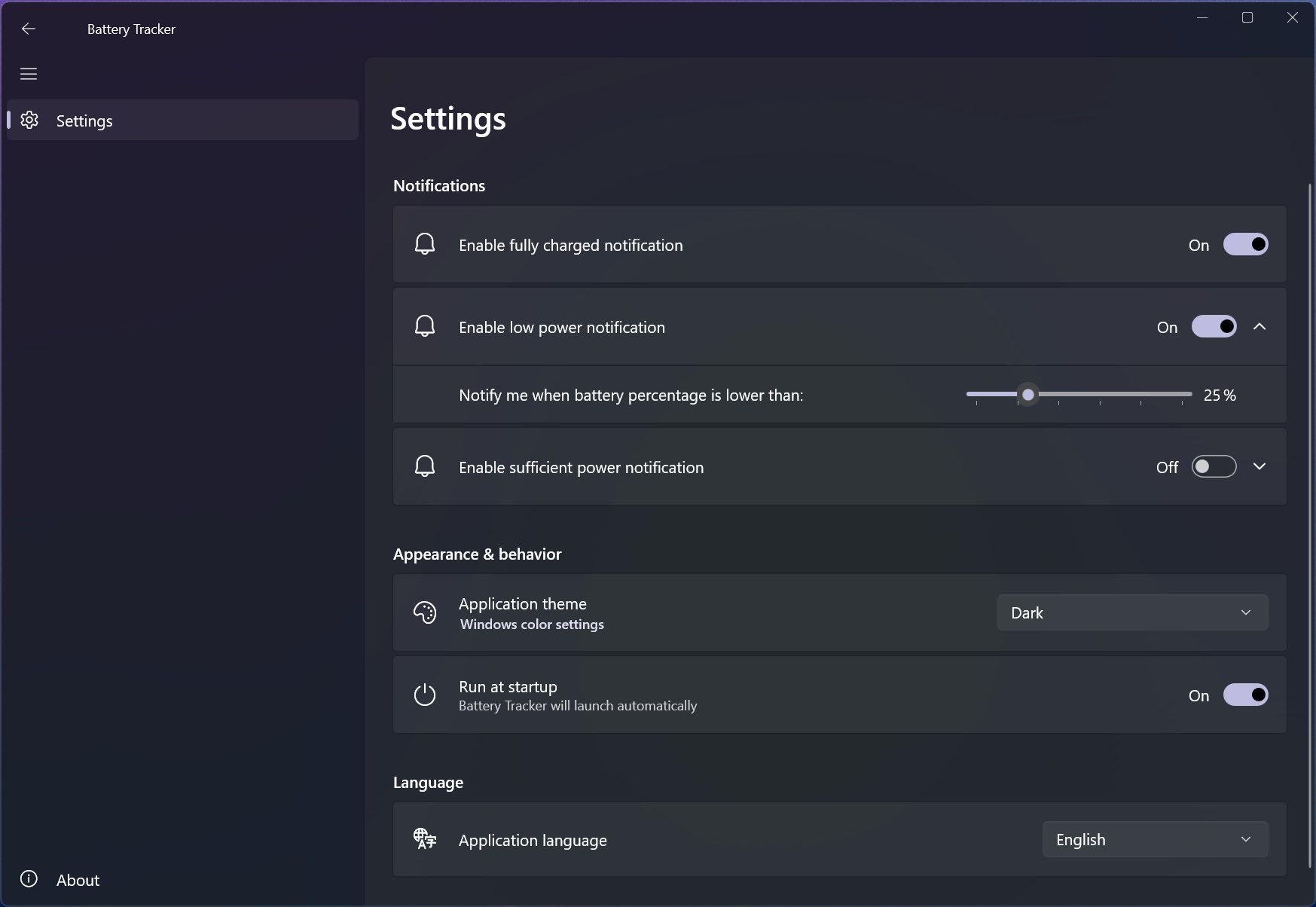
Task: Open the Dark theme dropdown
Action: [x=1132, y=612]
